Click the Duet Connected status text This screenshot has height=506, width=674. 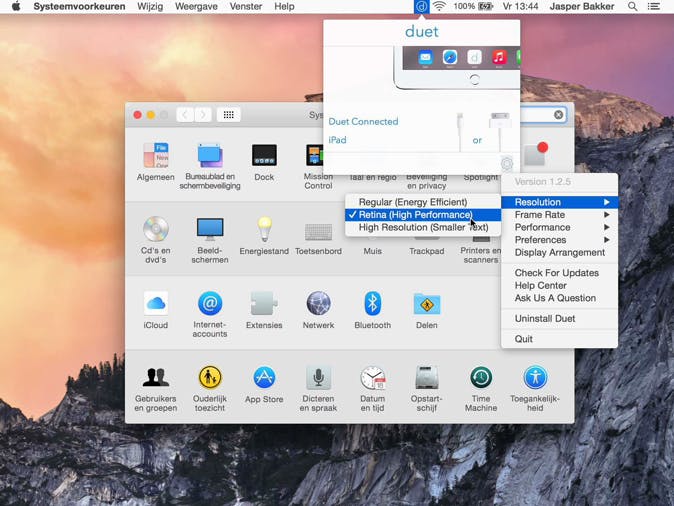[363, 121]
